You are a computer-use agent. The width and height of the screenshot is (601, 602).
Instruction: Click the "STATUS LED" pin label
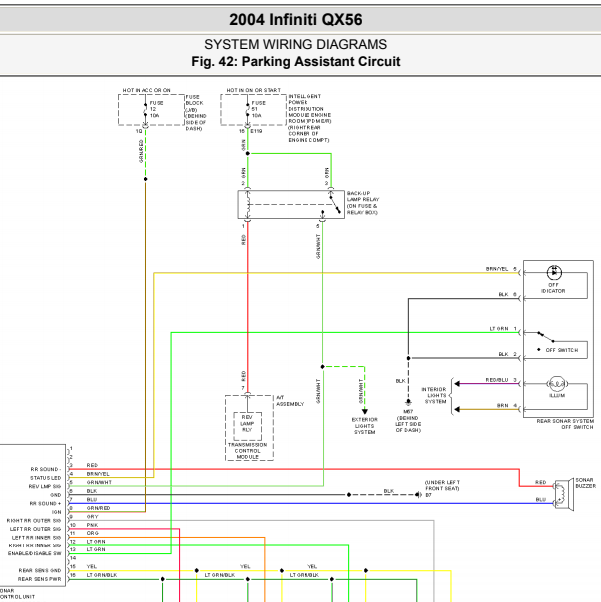[46, 478]
